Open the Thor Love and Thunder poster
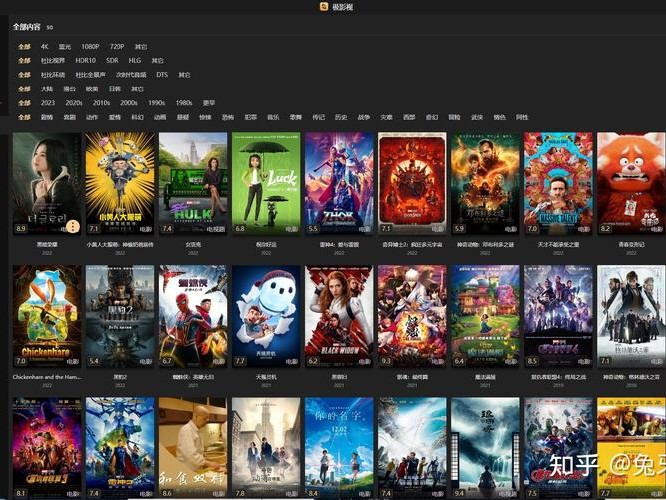Image resolution: width=666 pixels, height=500 pixels. 339,183
